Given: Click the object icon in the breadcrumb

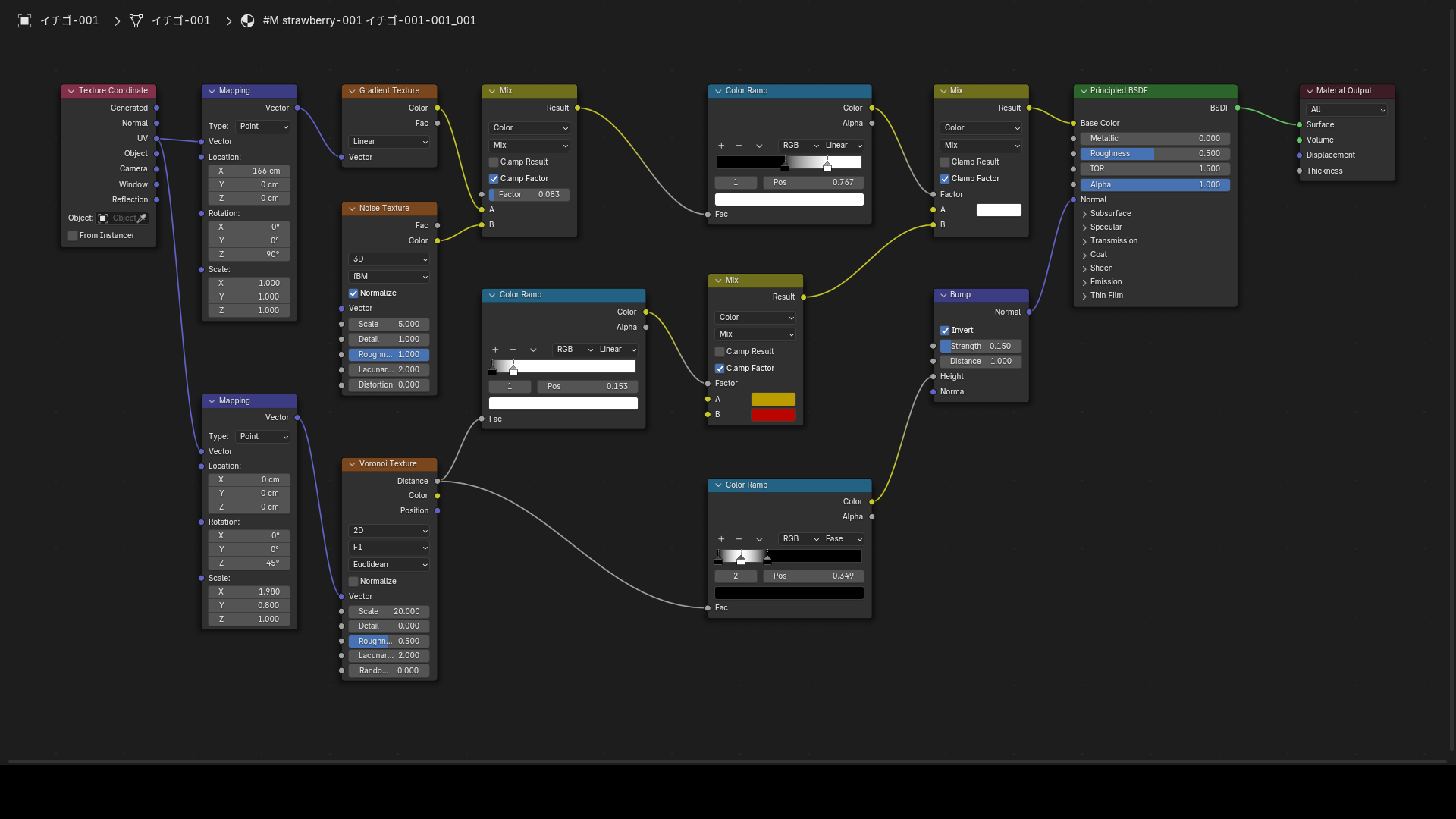Looking at the screenshot, I should click(x=24, y=20).
